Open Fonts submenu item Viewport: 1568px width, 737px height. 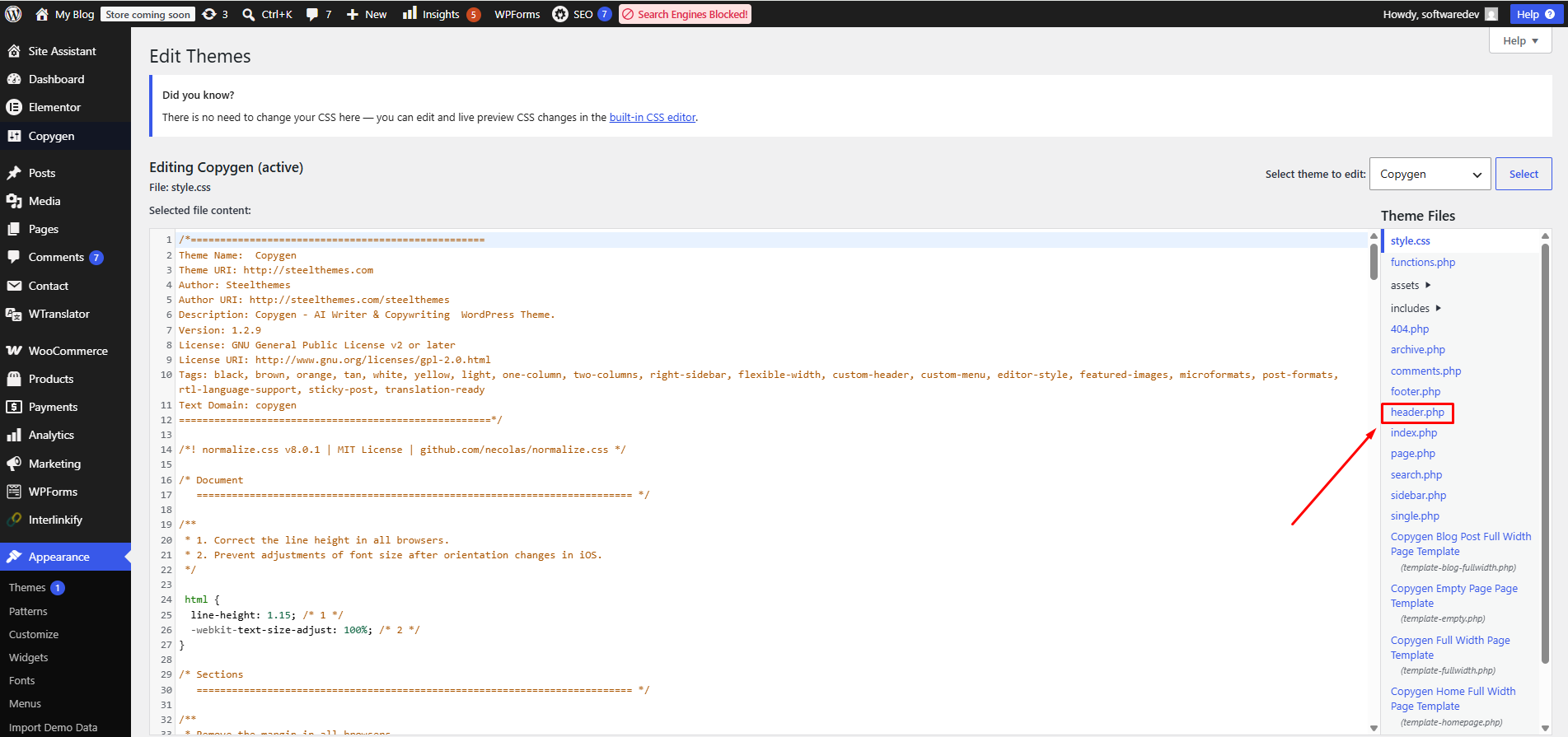[x=22, y=680]
